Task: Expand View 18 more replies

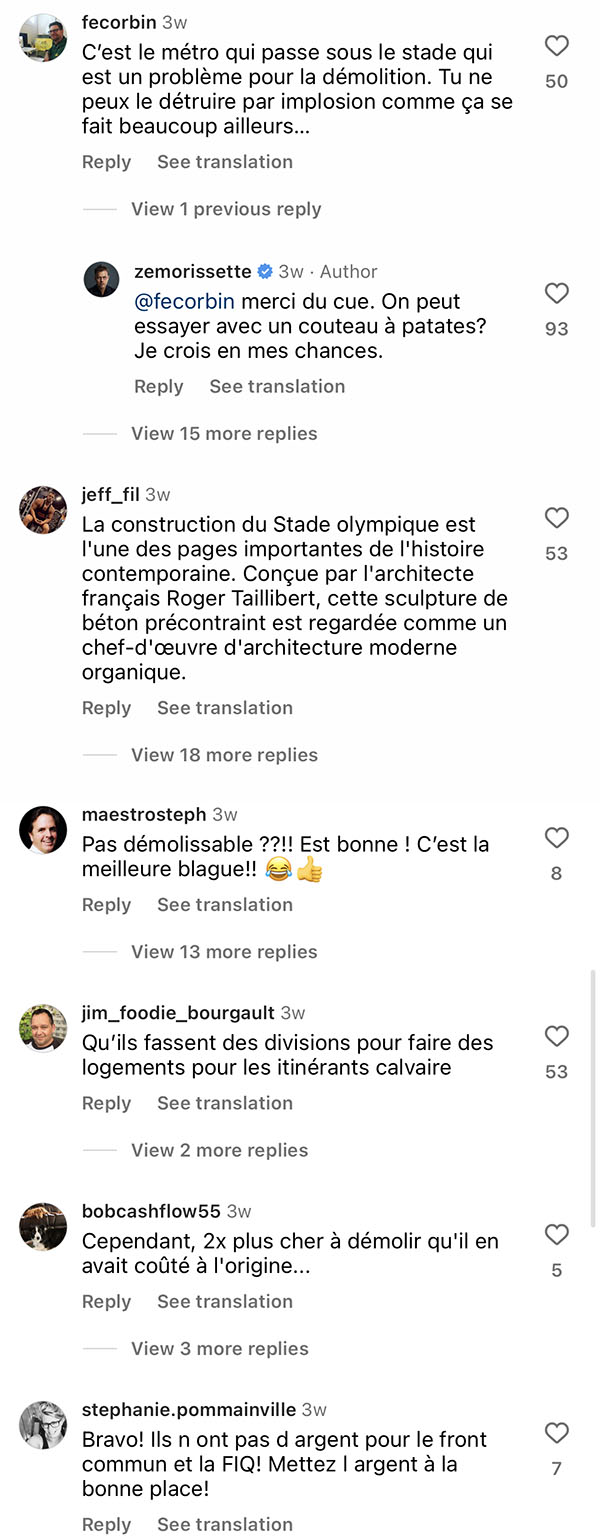Action: tap(224, 755)
